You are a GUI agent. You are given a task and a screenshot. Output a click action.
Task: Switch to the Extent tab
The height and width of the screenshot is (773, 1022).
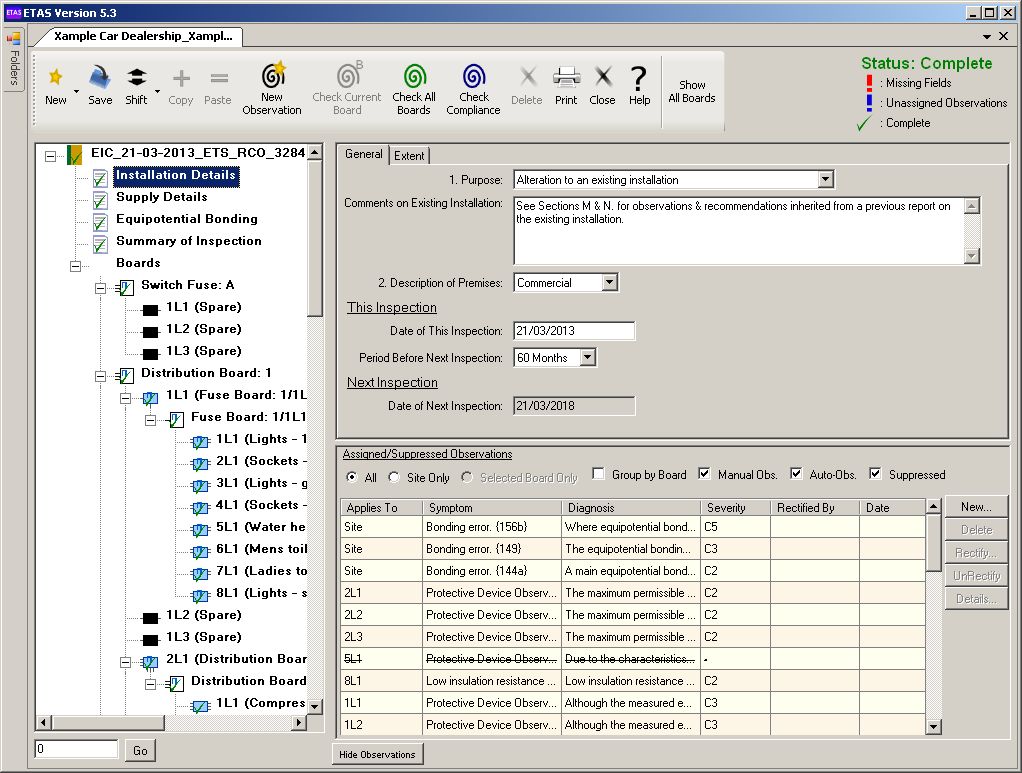tap(409, 155)
